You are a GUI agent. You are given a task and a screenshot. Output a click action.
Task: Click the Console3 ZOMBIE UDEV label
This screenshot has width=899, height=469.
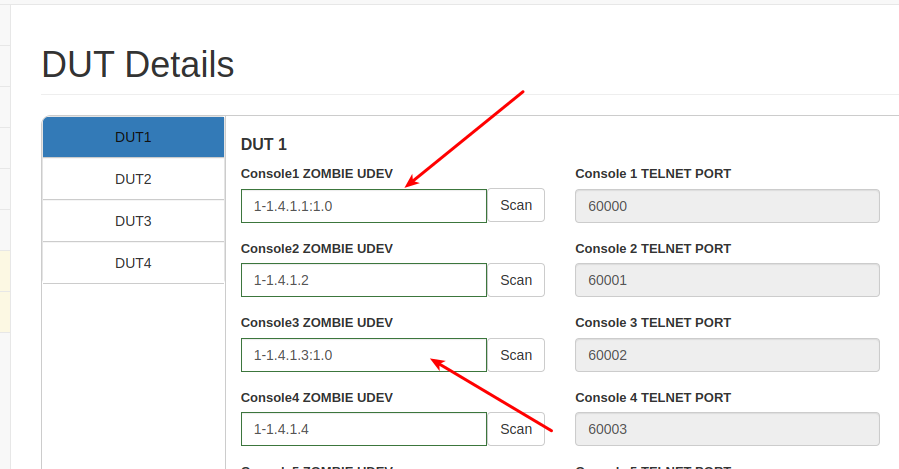pos(316,323)
